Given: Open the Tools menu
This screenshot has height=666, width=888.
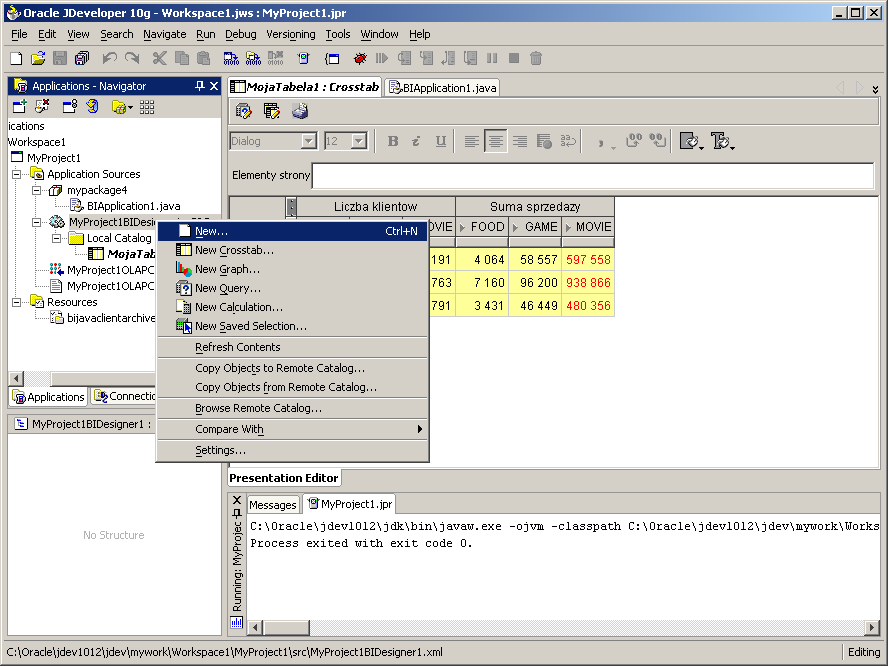Looking at the screenshot, I should click(338, 34).
